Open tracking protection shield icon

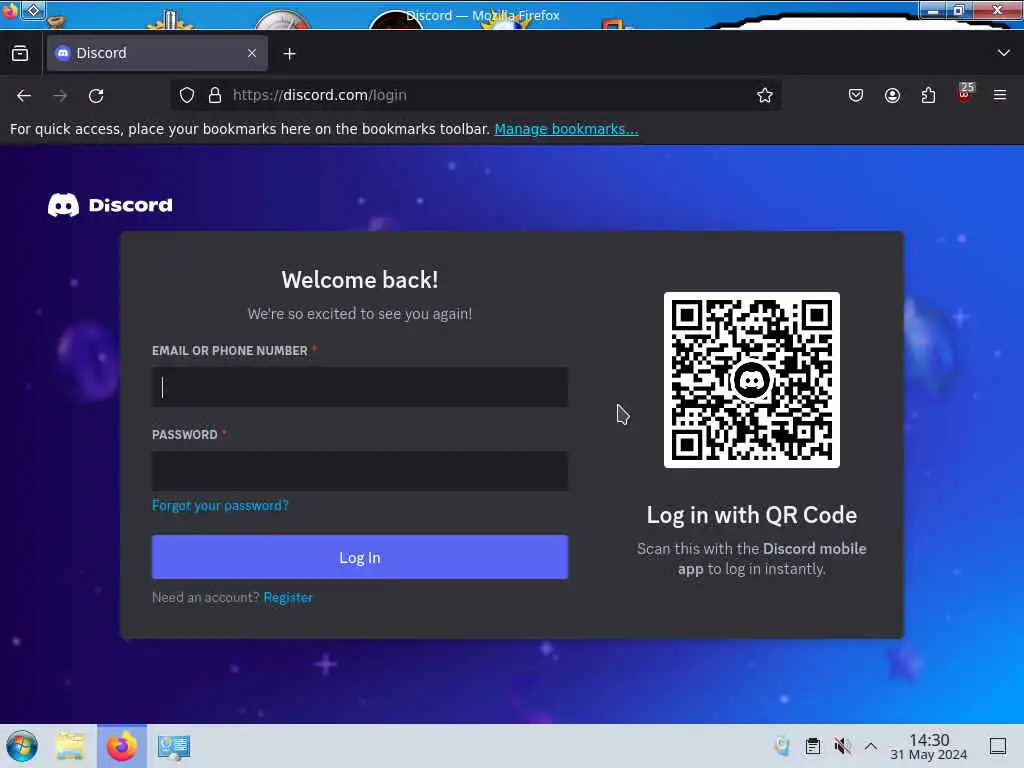pos(187,95)
